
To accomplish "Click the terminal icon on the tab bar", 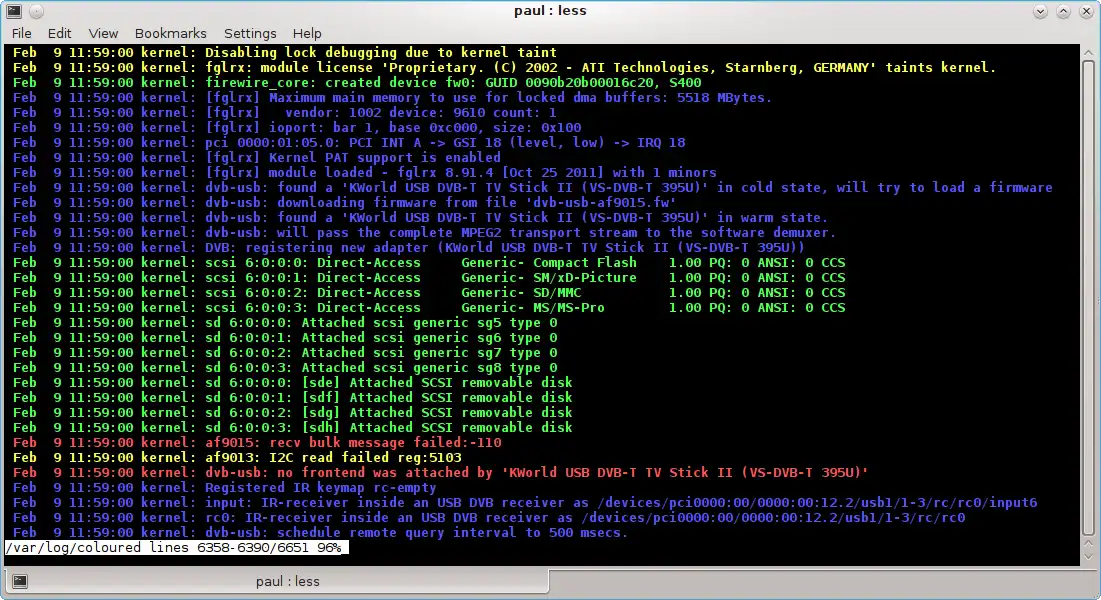I will click(x=20, y=581).
